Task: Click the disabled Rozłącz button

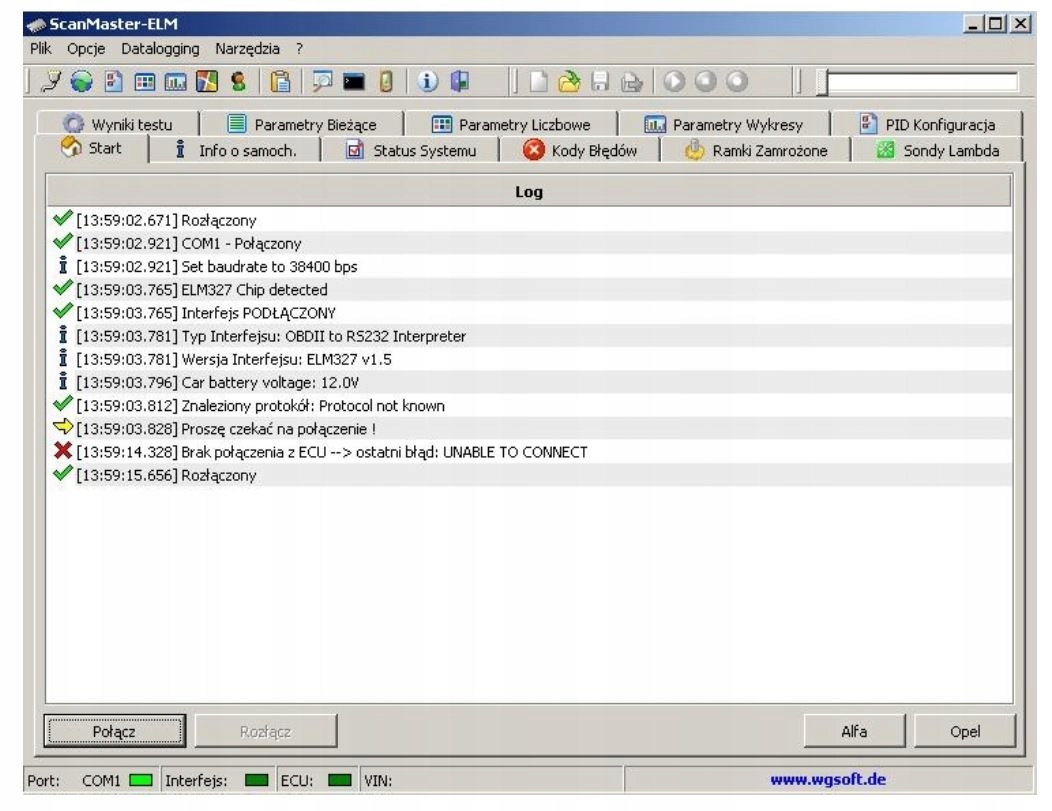Action: (266, 731)
